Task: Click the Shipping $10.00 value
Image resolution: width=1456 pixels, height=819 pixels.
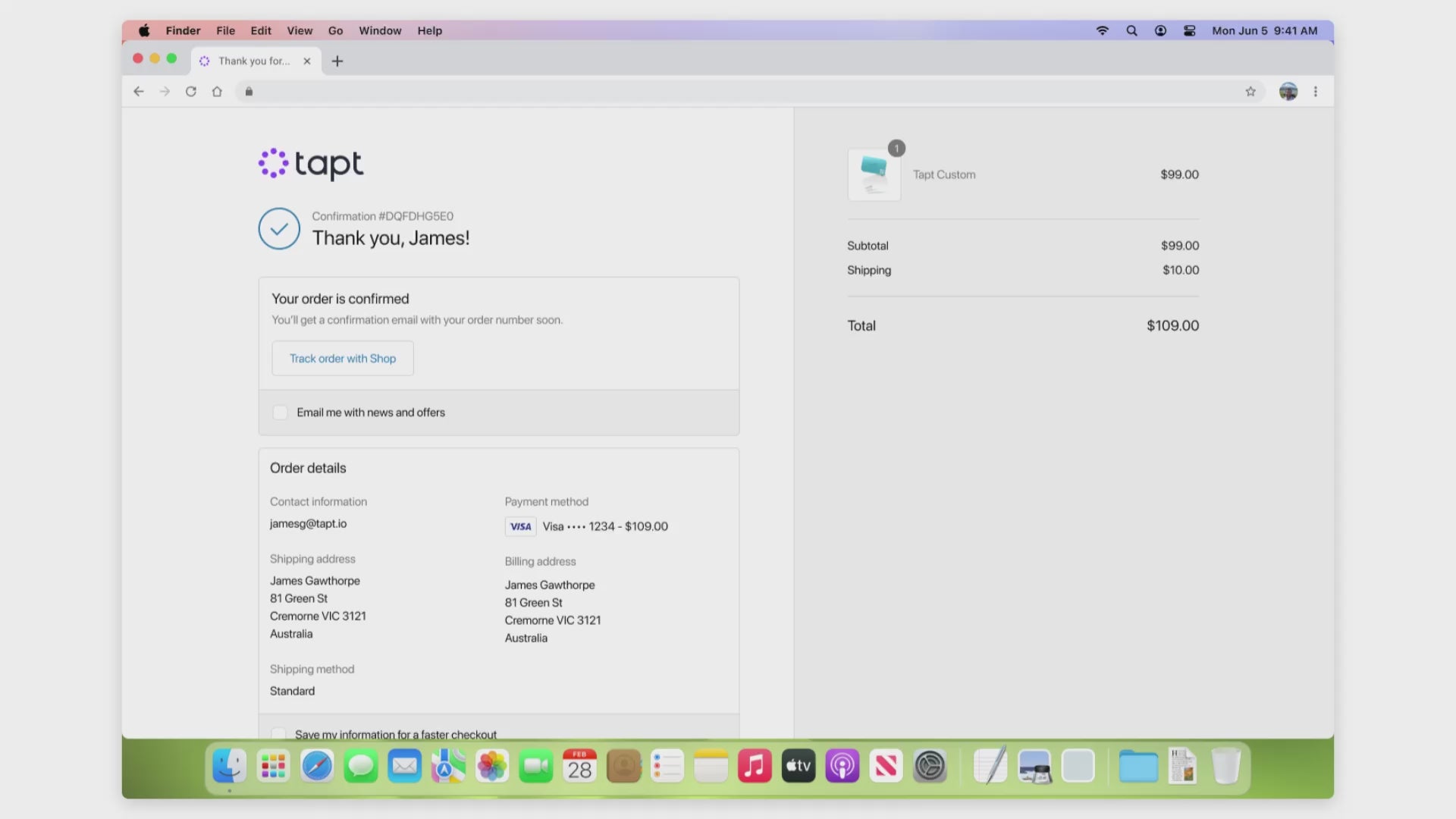Action: 1181,270
